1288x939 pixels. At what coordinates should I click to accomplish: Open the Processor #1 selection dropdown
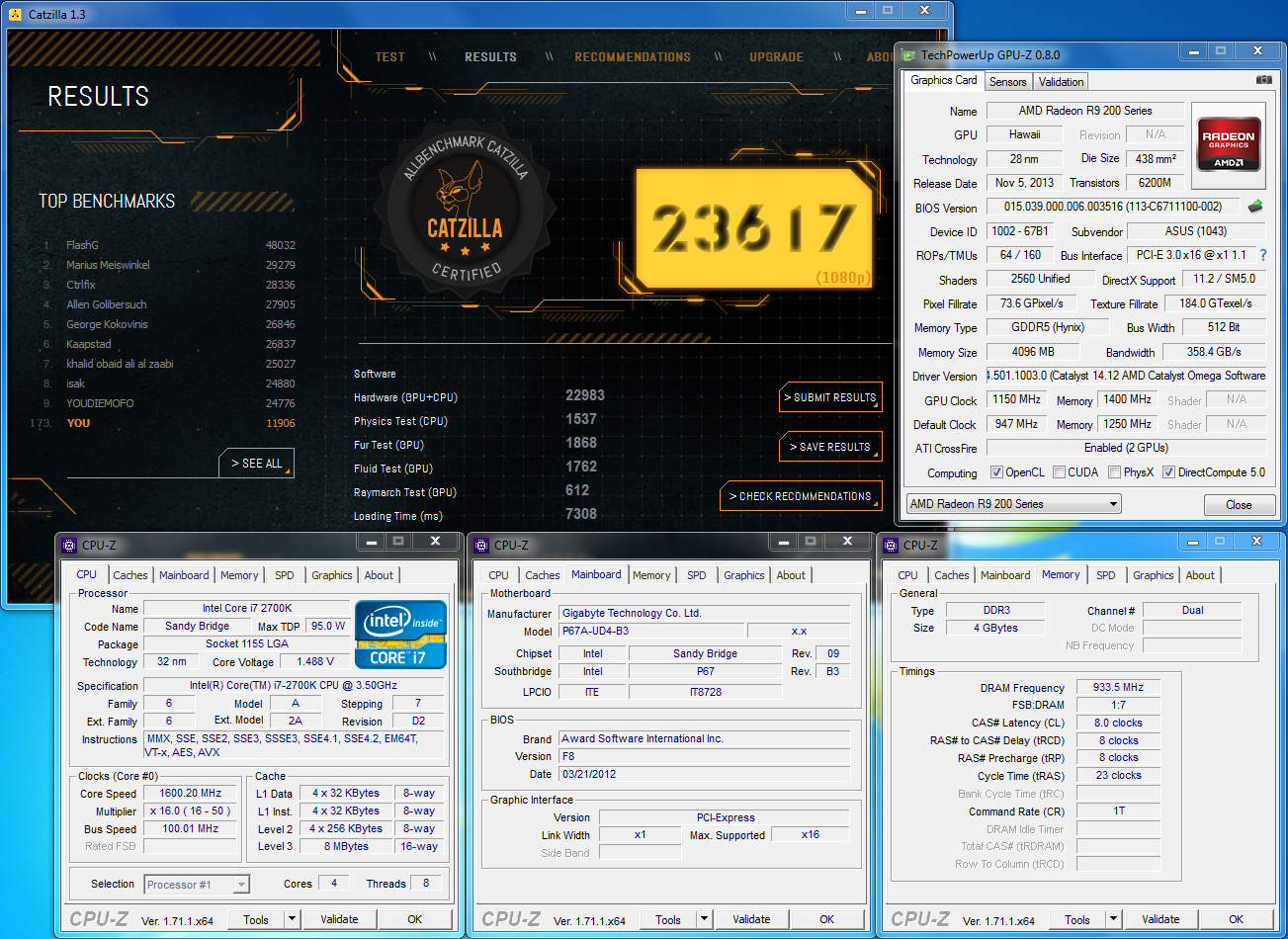point(198,885)
